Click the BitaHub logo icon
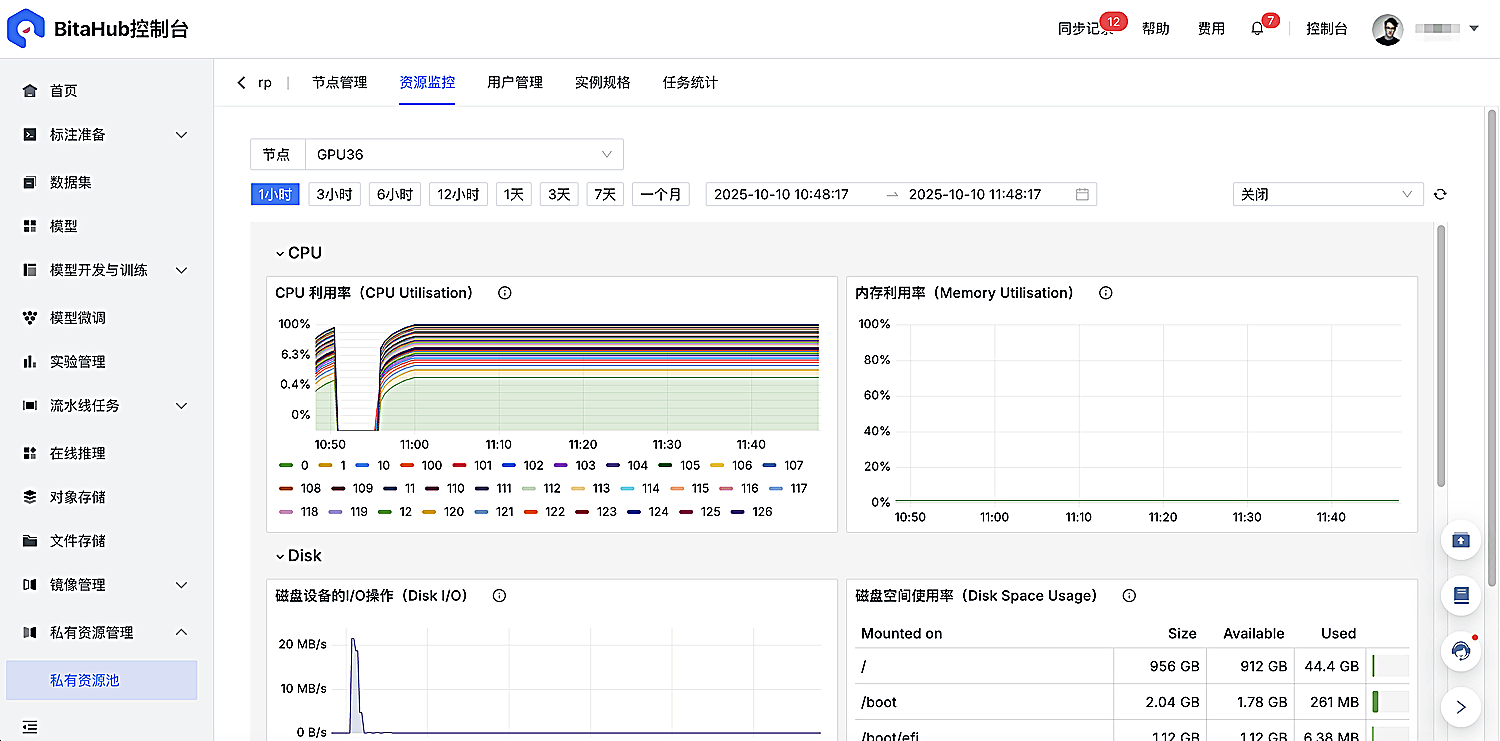Viewport: 1500px width, 741px height. 26,28
